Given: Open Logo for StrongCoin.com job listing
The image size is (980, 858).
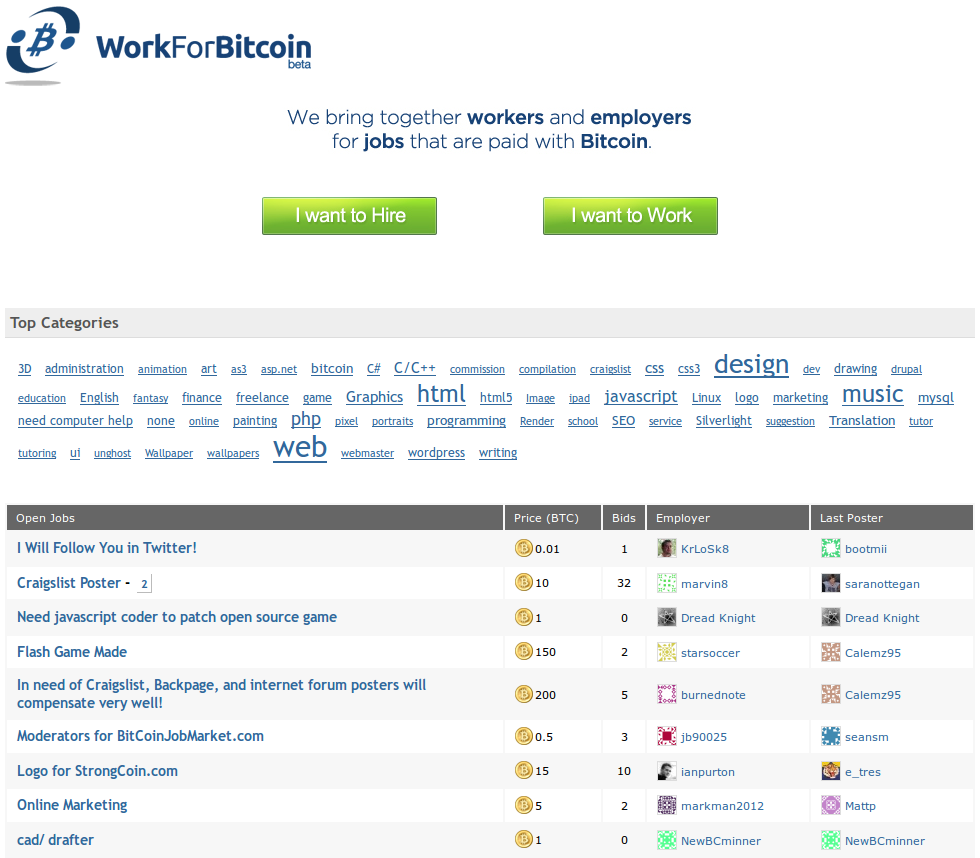Looking at the screenshot, I should pyautogui.click(x=97, y=771).
